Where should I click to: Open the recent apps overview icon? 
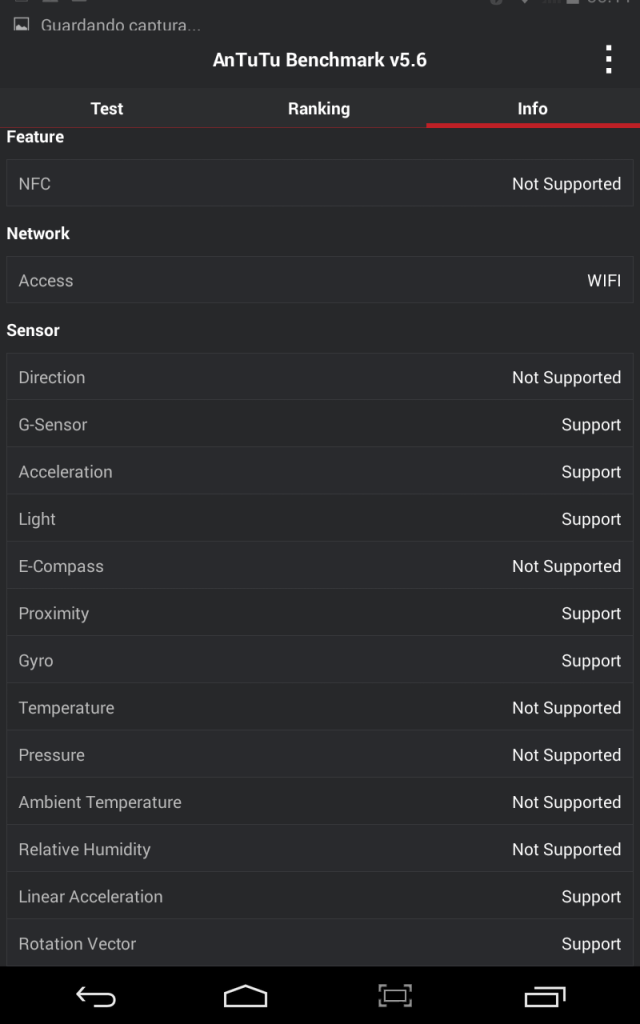click(x=545, y=996)
